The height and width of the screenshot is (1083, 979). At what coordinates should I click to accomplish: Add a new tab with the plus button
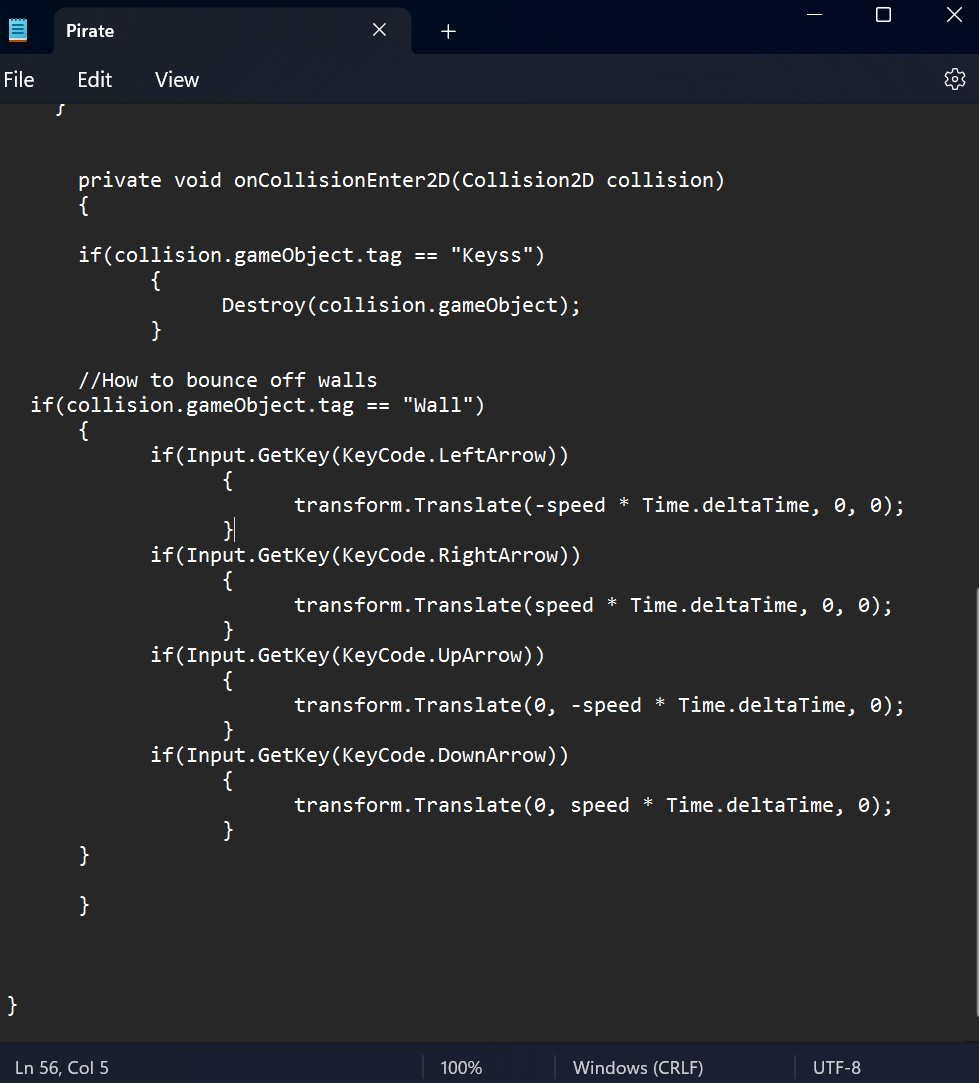tap(448, 31)
